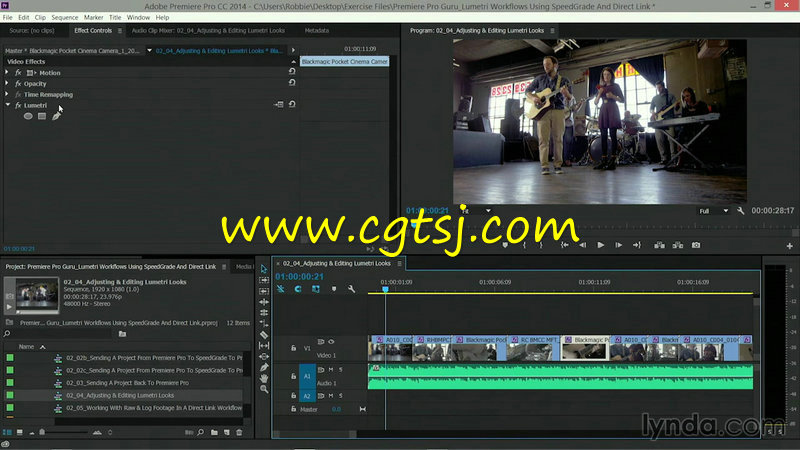Create new bin in Project panel

pos(214,433)
